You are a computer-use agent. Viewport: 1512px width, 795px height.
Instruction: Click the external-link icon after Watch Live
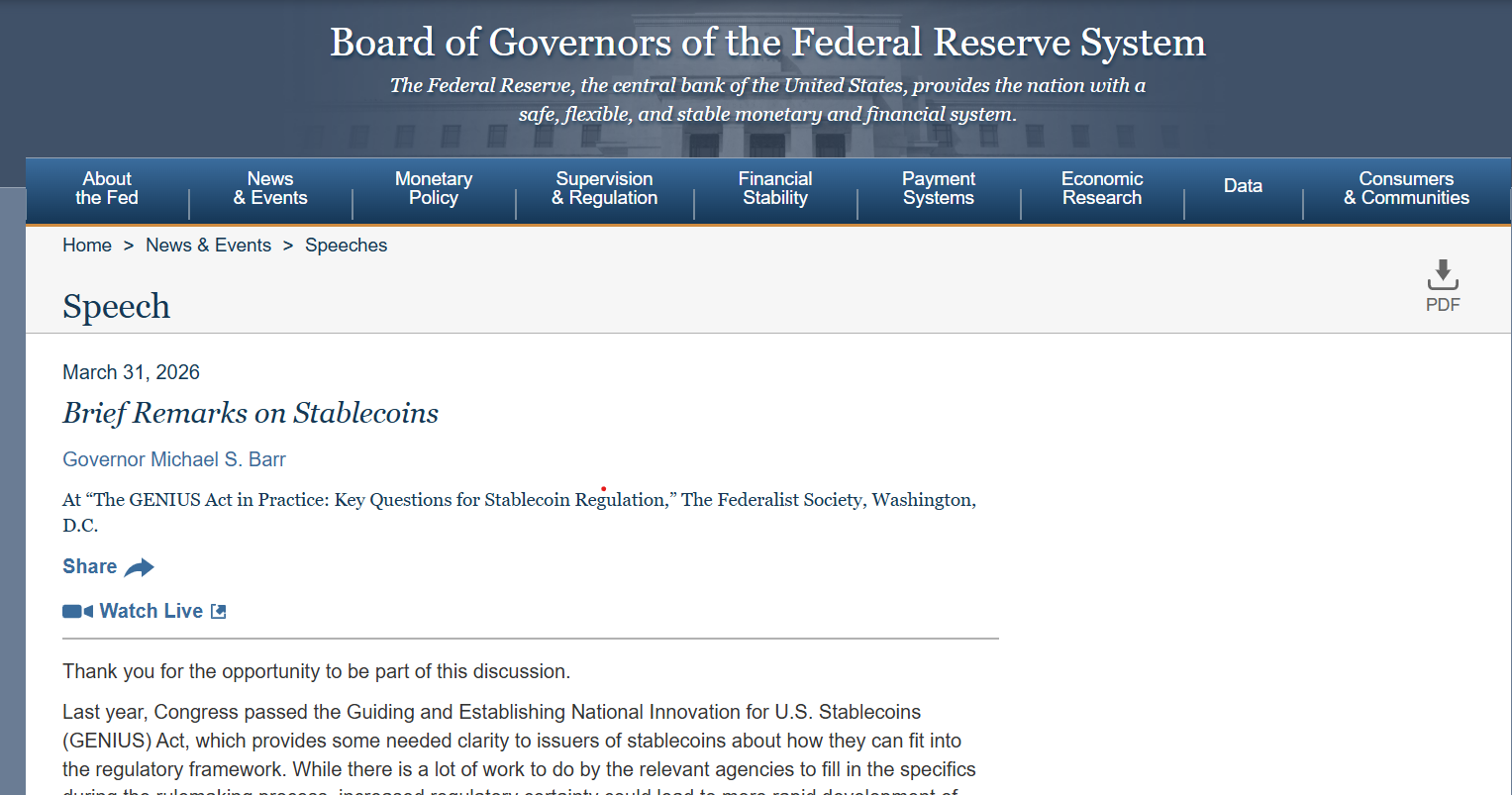tap(219, 610)
